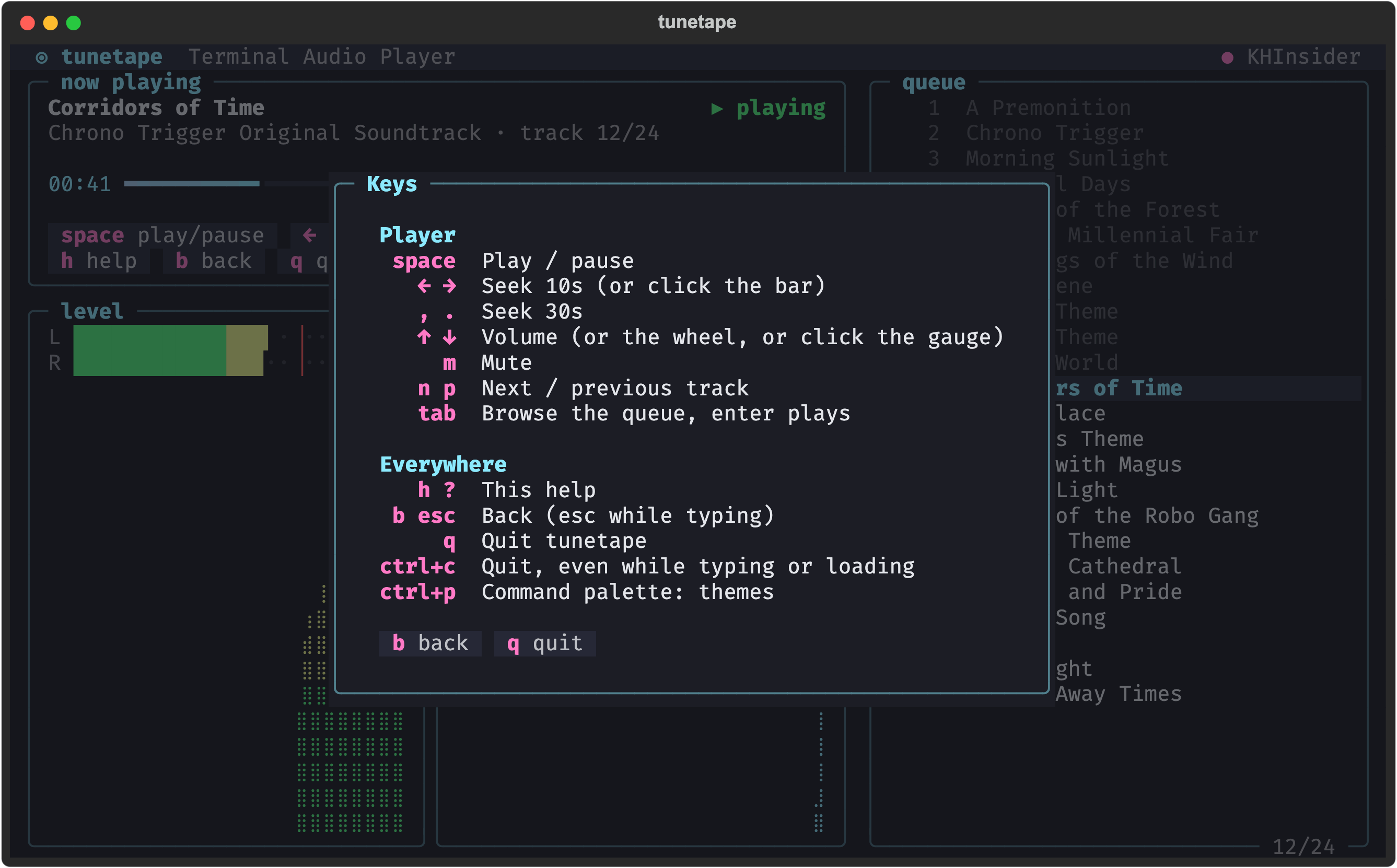Image resolution: width=1397 pixels, height=868 pixels.
Task: Click the seek back arrow key hint
Action: click(309, 236)
